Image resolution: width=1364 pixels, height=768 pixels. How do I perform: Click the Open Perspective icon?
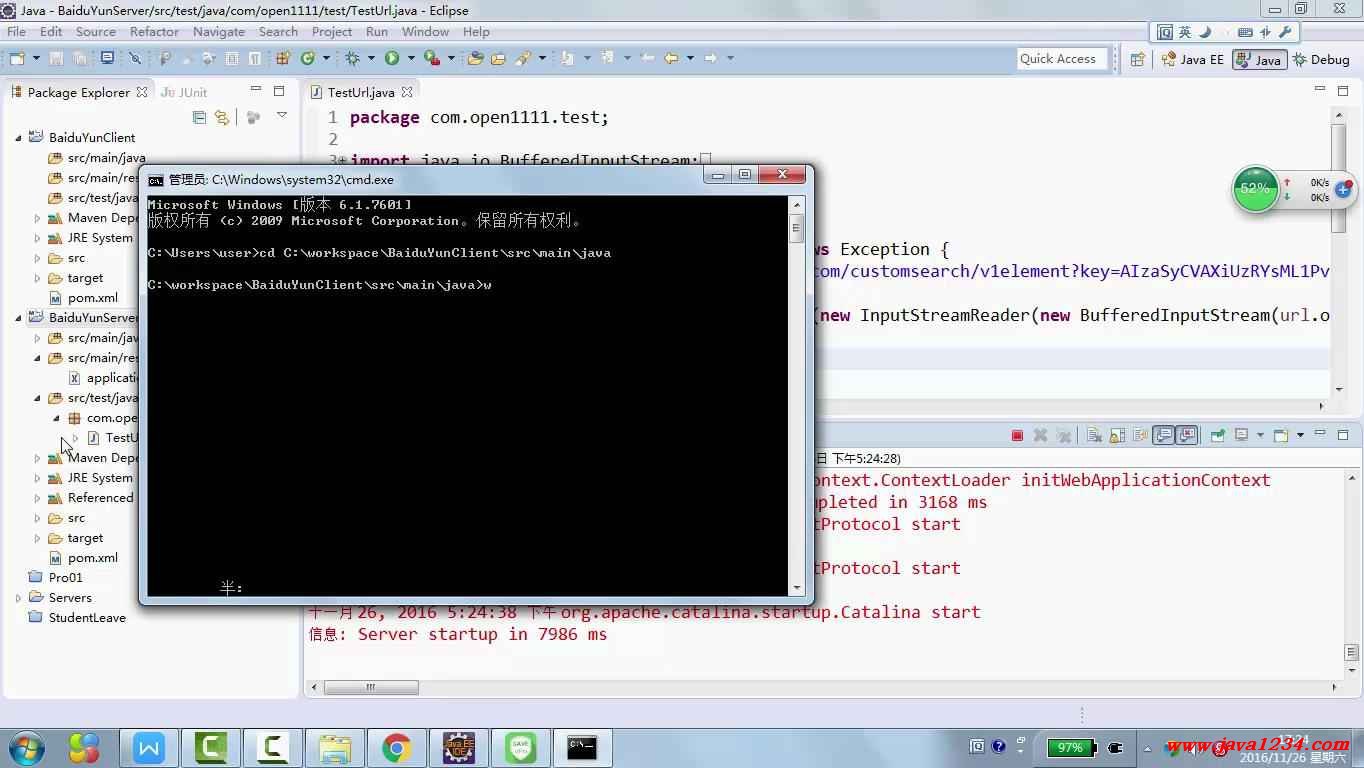point(1137,59)
